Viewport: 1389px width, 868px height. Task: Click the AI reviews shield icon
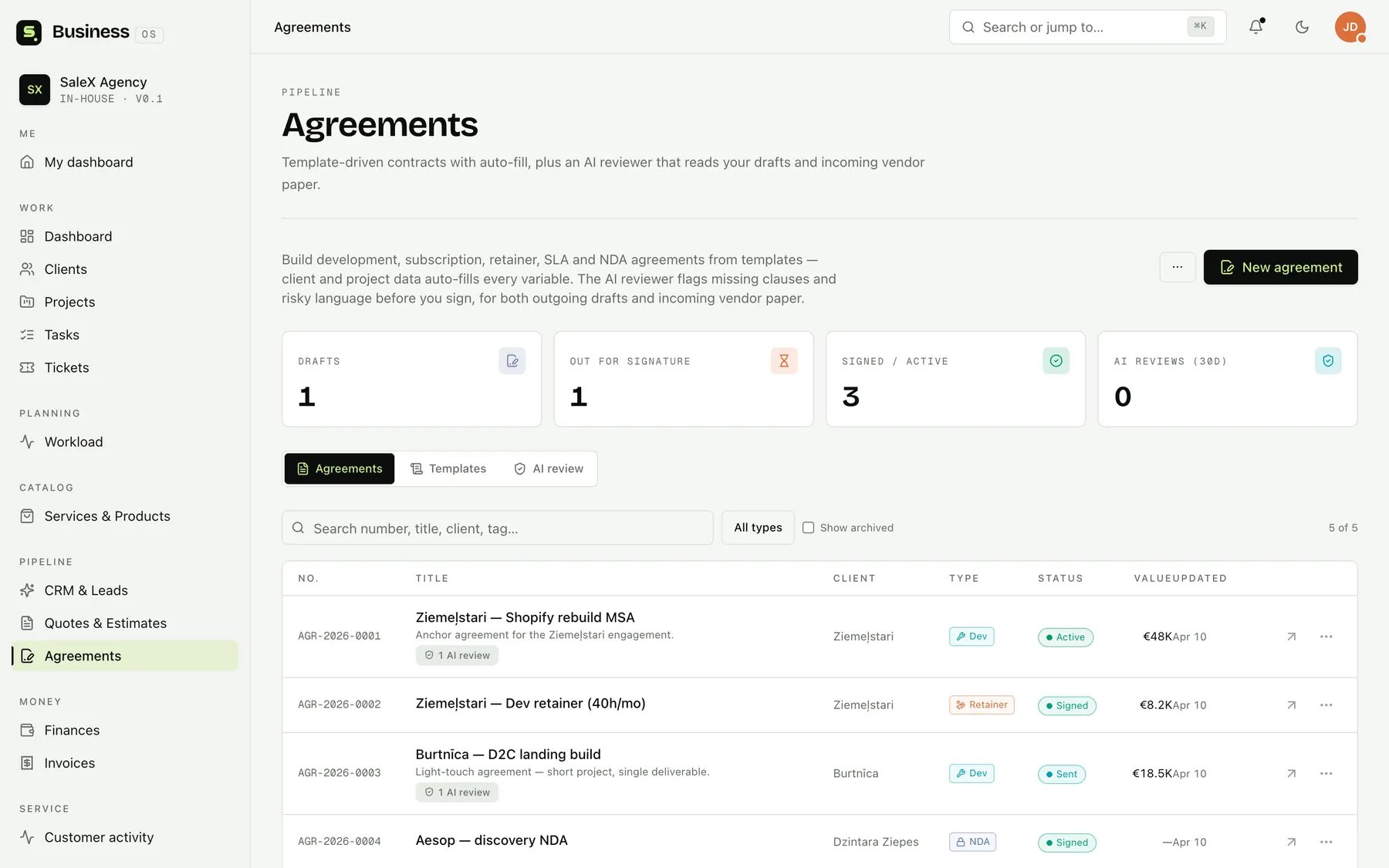(x=1328, y=361)
